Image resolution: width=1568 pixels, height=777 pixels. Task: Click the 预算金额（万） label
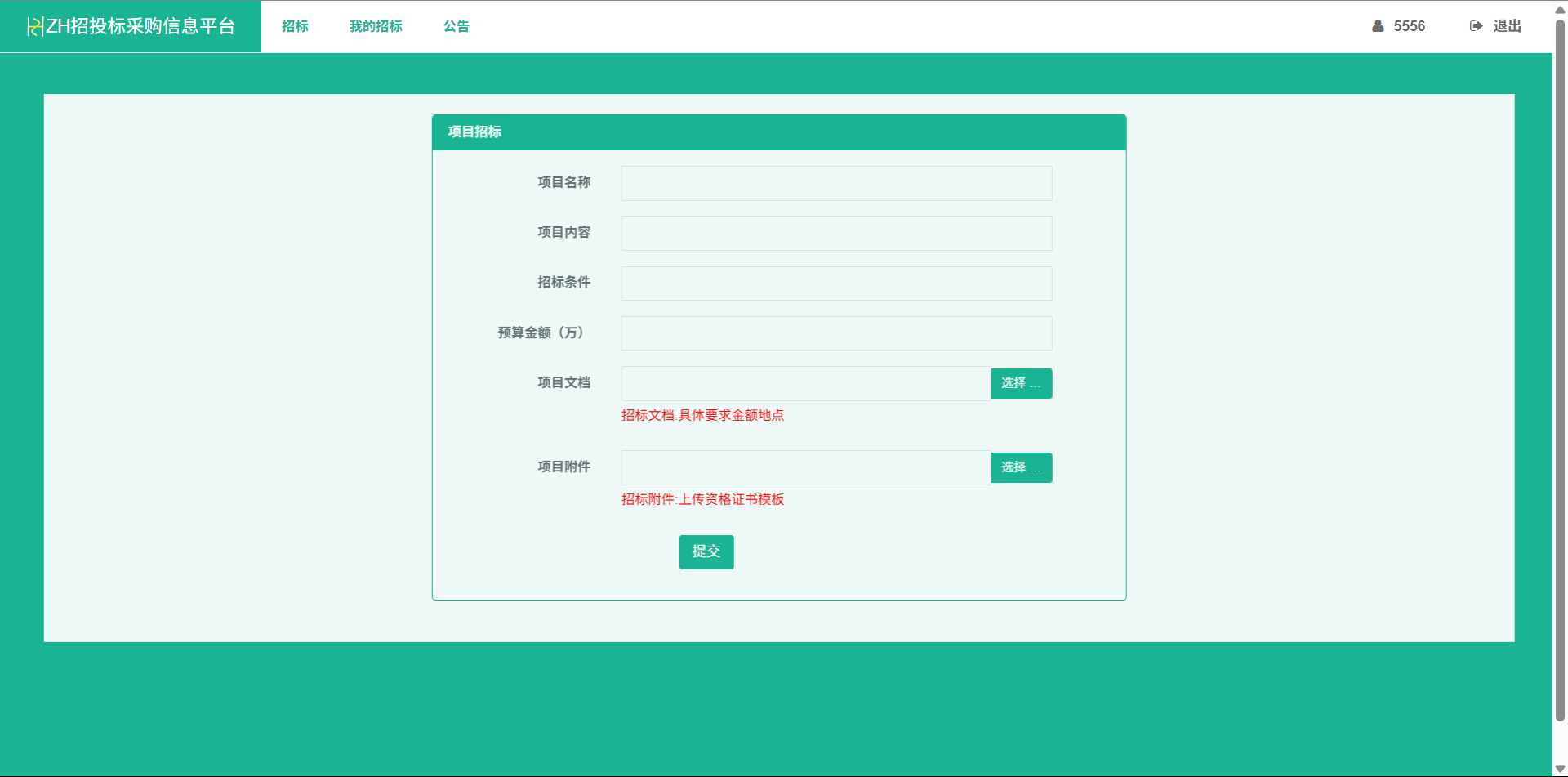542,333
